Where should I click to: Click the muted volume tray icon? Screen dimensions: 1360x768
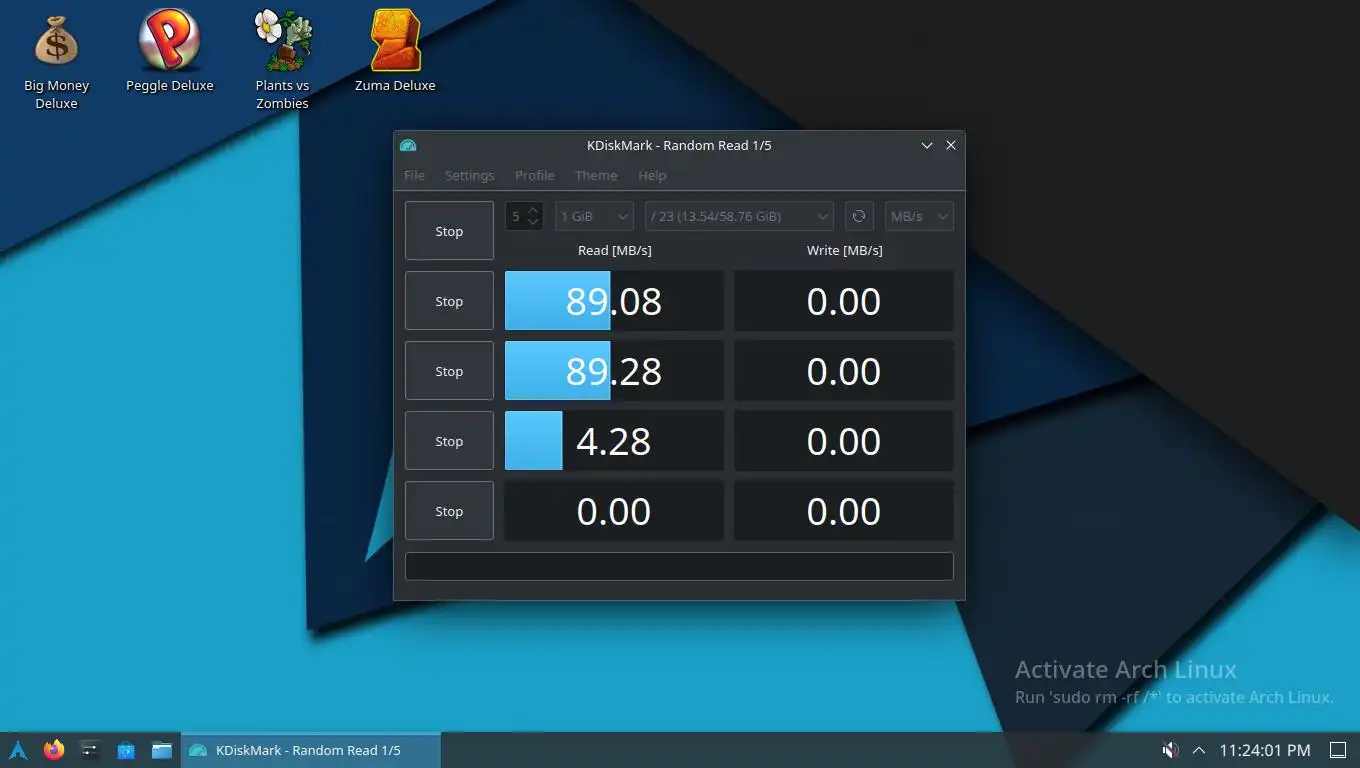point(1169,750)
